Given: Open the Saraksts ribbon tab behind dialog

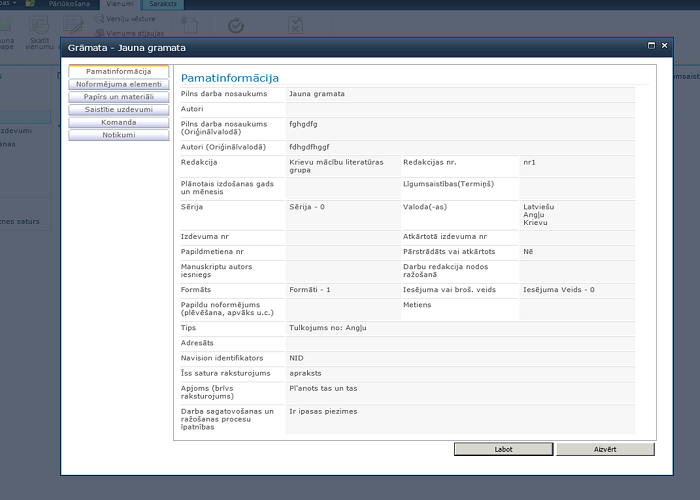Looking at the screenshot, I should [x=163, y=4].
